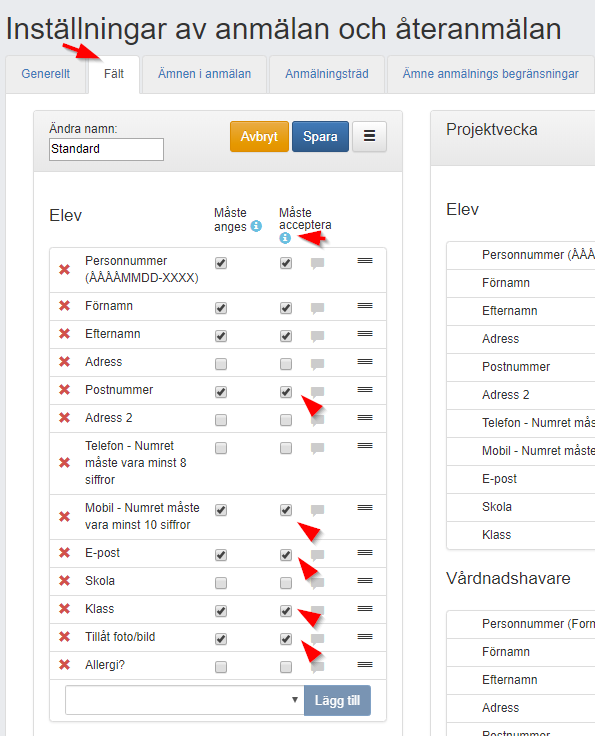Uncheck Måste acceptera for Postnummer
Image resolution: width=595 pixels, height=736 pixels.
tap(286, 392)
